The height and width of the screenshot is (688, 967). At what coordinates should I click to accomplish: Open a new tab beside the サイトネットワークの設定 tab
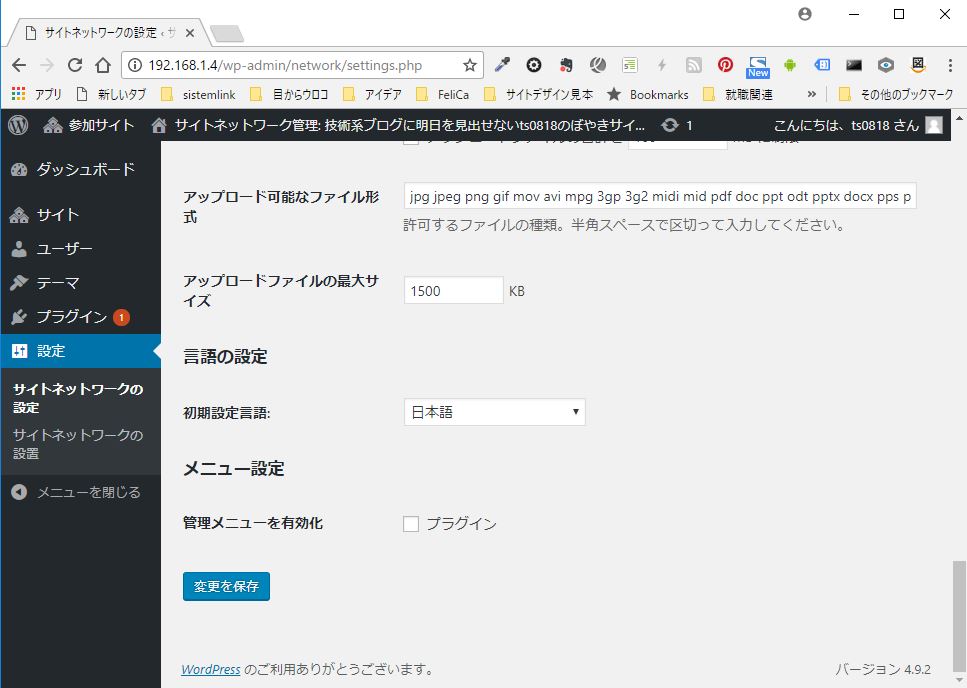pos(227,33)
